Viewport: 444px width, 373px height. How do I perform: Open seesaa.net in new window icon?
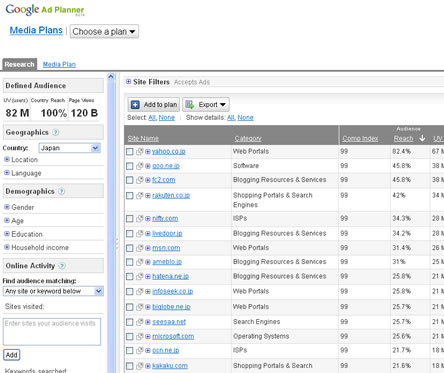(140, 322)
